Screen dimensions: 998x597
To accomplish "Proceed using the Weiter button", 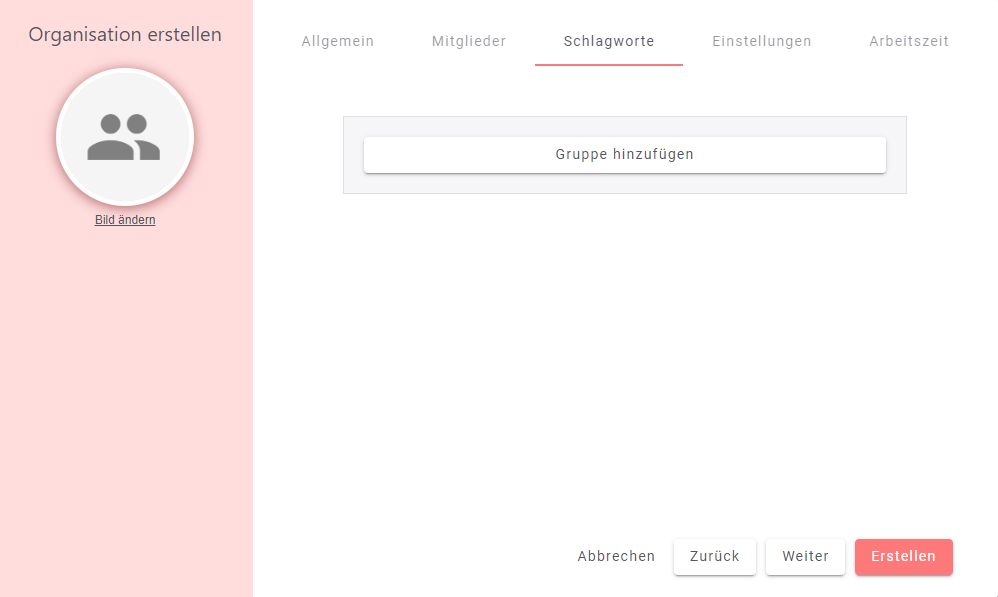I will click(805, 556).
